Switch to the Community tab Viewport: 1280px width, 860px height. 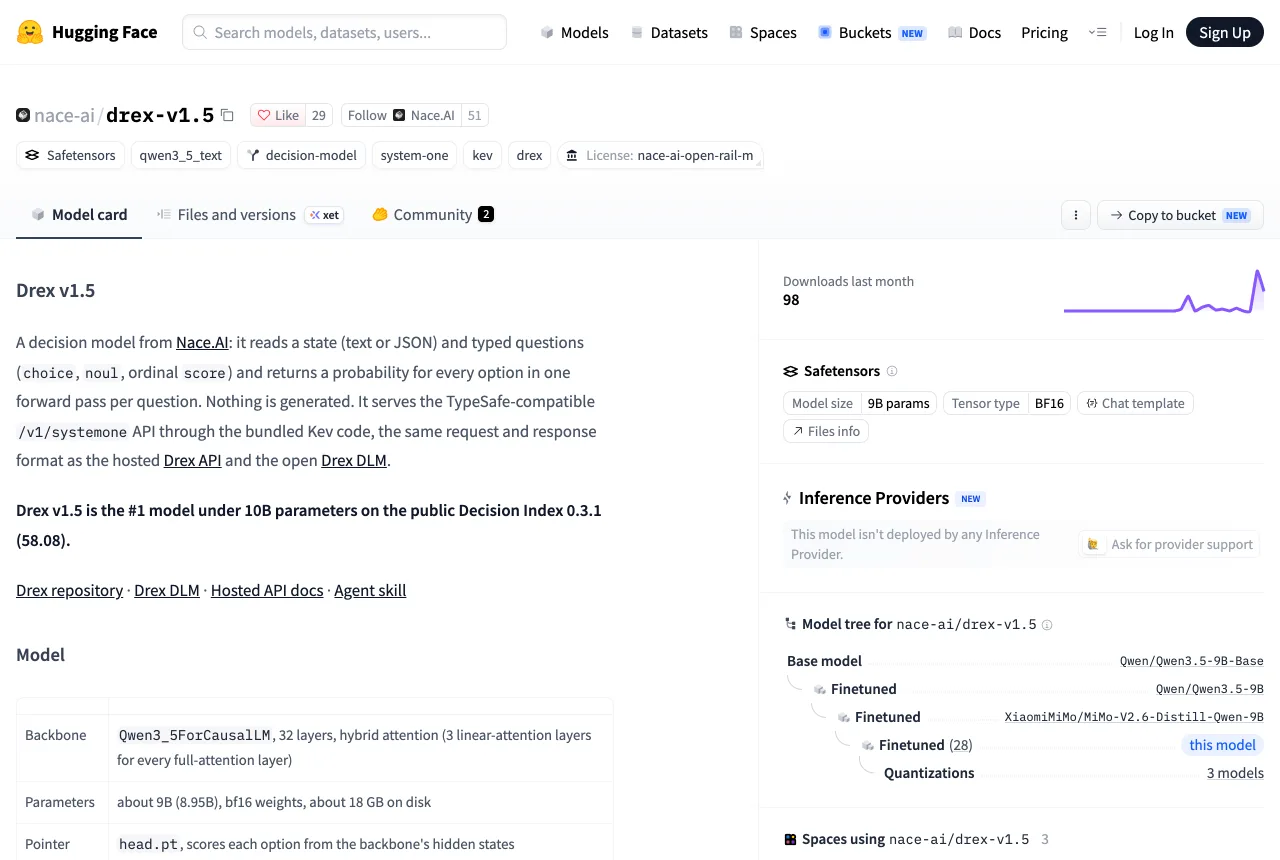pos(433,214)
